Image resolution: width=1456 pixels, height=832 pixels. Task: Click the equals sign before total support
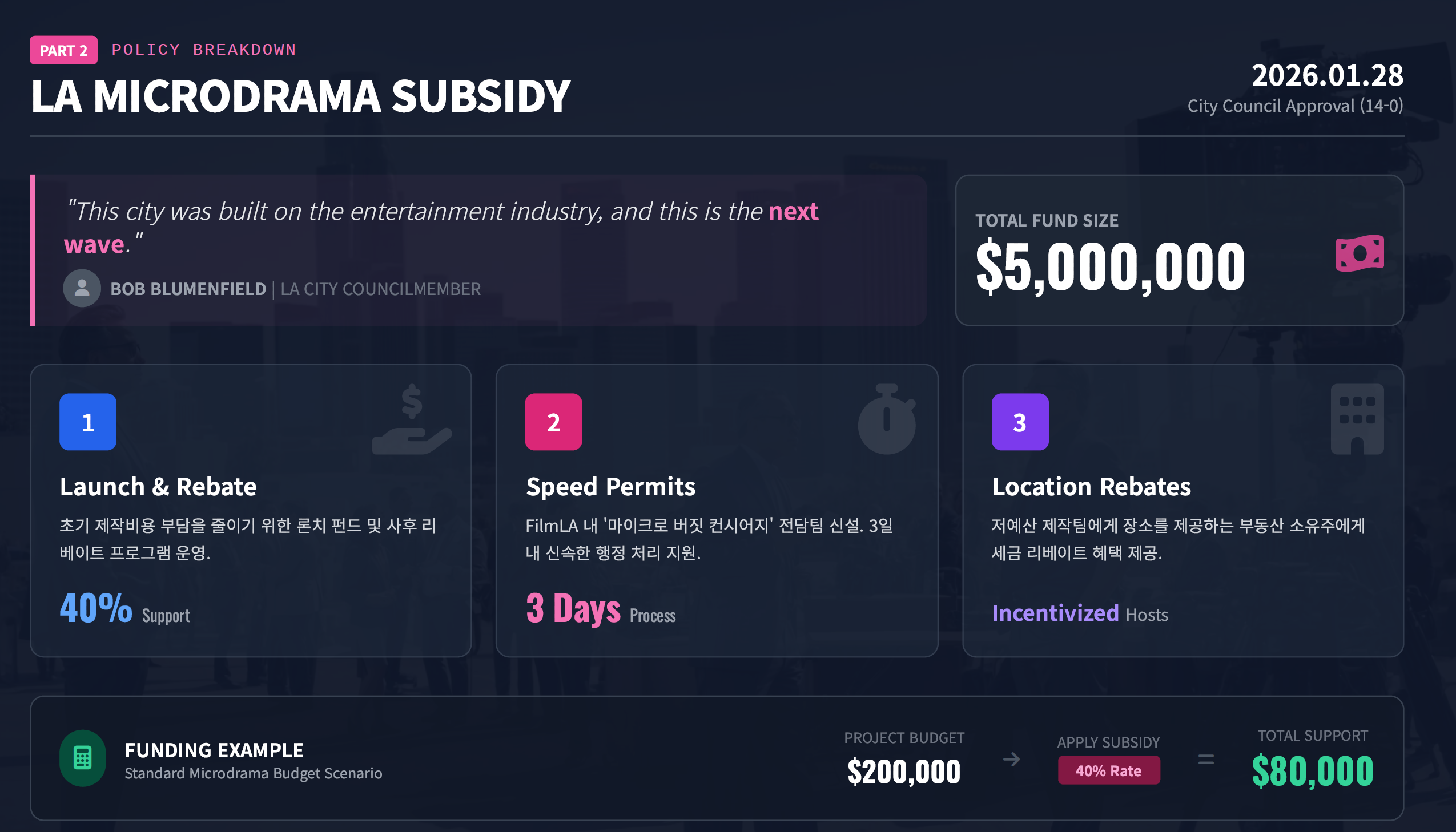click(1205, 760)
